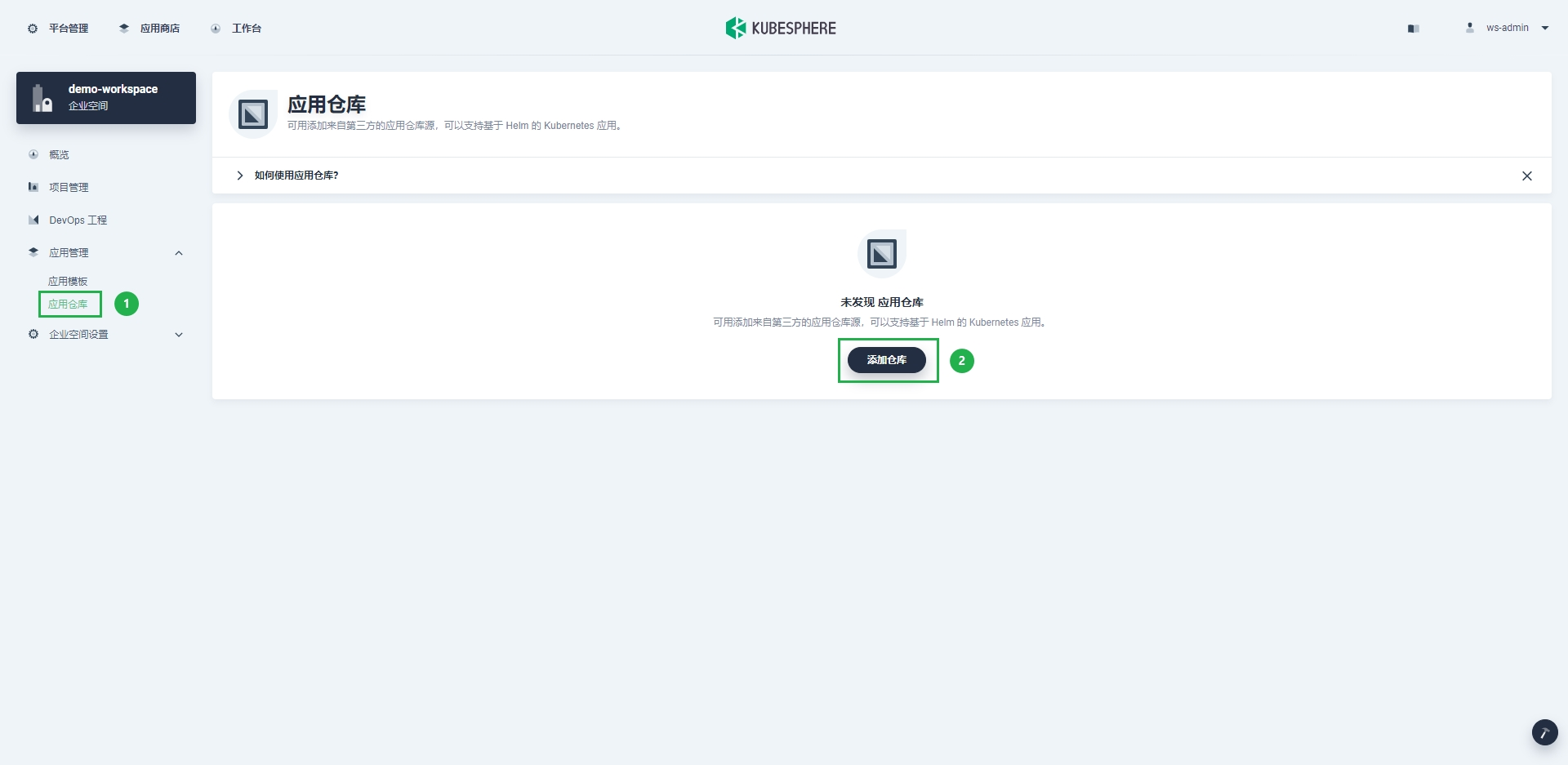Click the 平台管理 gear icon
The height and width of the screenshot is (765, 1568).
[33, 29]
